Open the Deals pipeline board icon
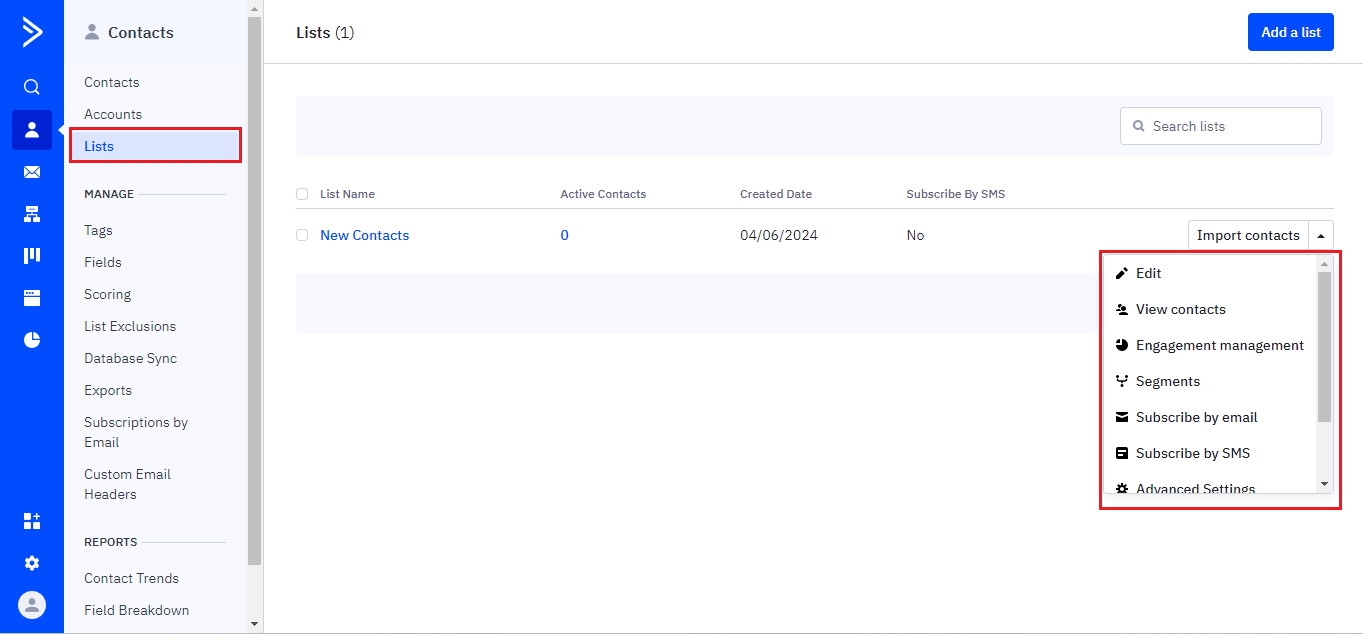This screenshot has height=634, width=1363. [32, 256]
